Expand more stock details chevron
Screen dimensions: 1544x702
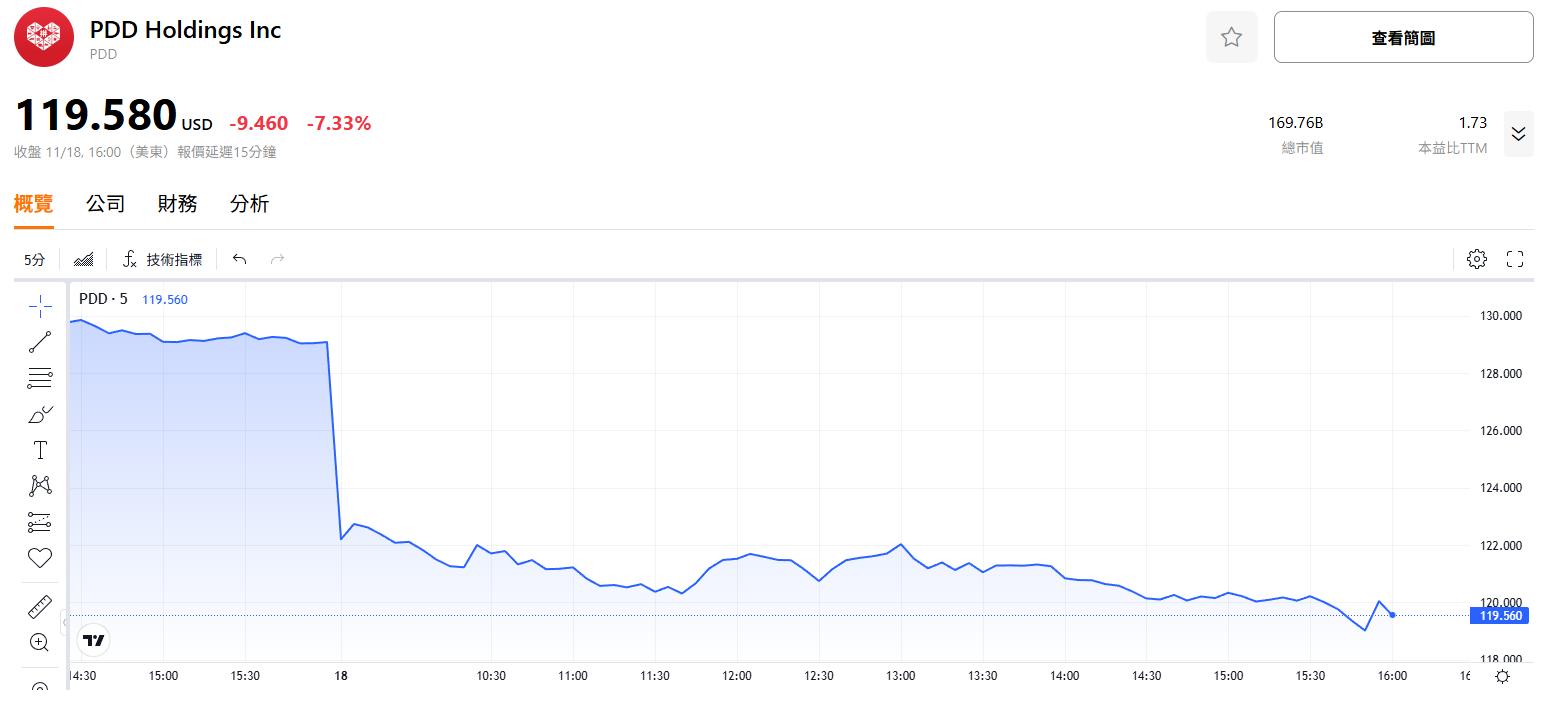pyautogui.click(x=1518, y=134)
